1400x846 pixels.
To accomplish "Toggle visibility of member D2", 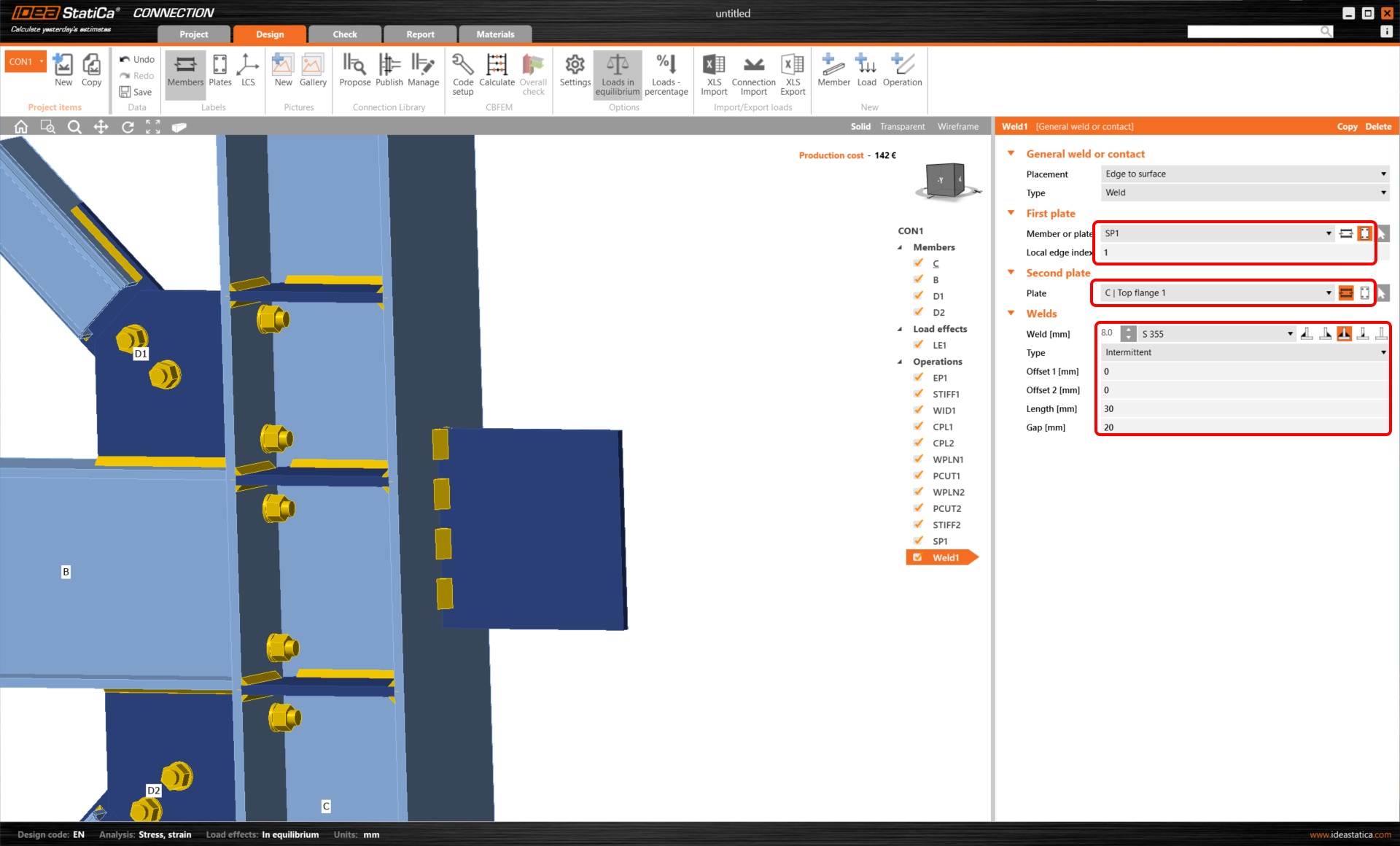I will click(x=918, y=311).
